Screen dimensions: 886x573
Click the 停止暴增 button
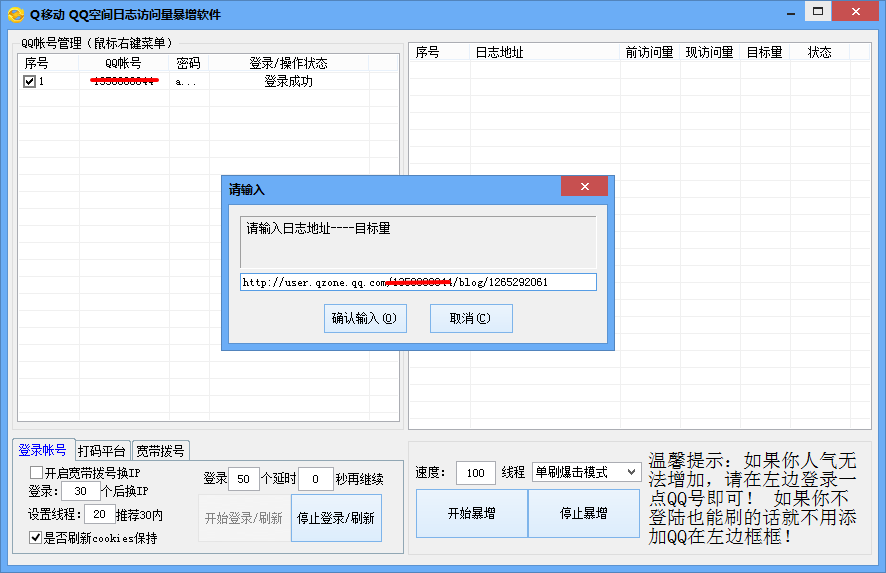pos(584,513)
